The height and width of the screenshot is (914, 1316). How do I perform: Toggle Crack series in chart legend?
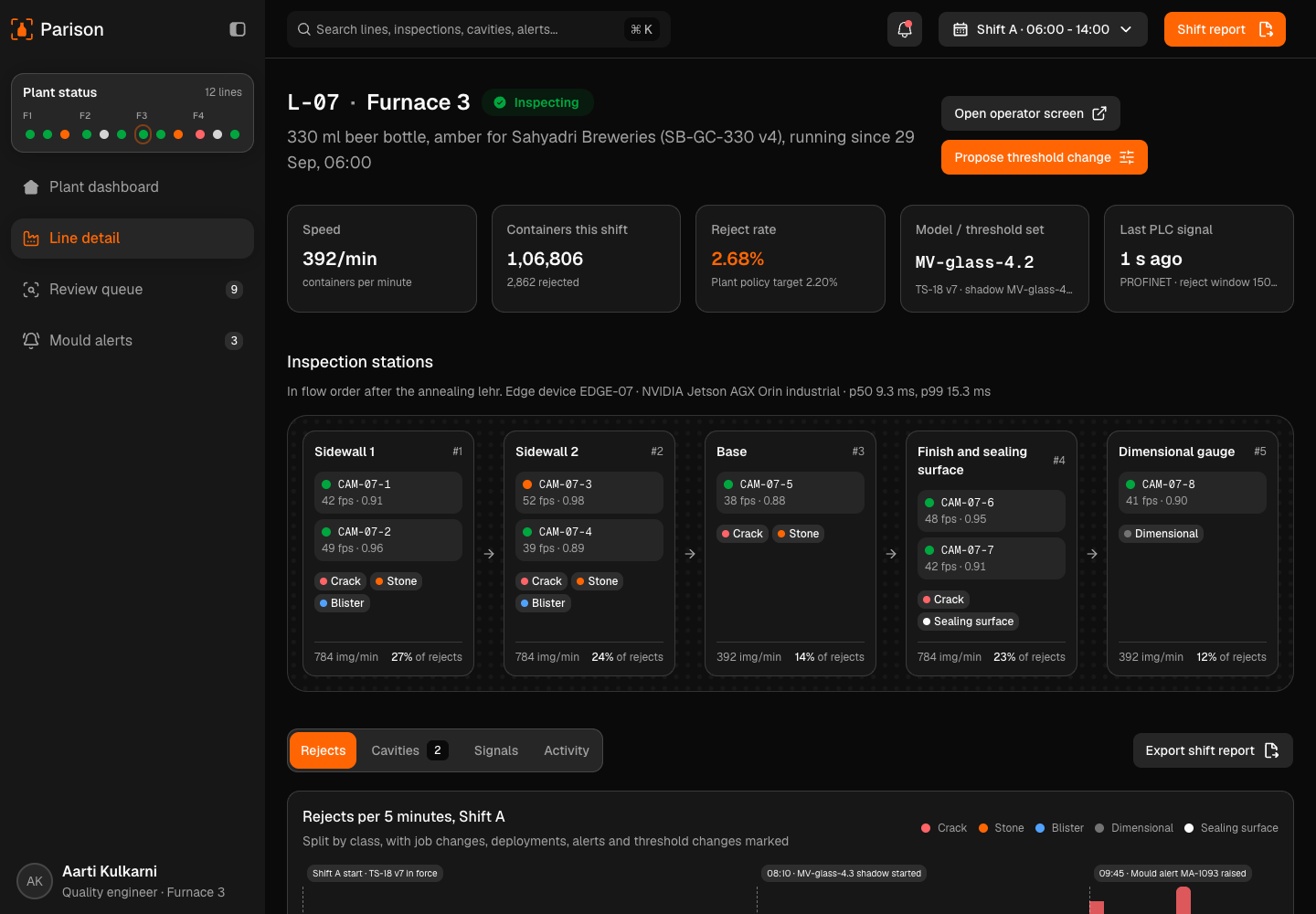point(944,828)
